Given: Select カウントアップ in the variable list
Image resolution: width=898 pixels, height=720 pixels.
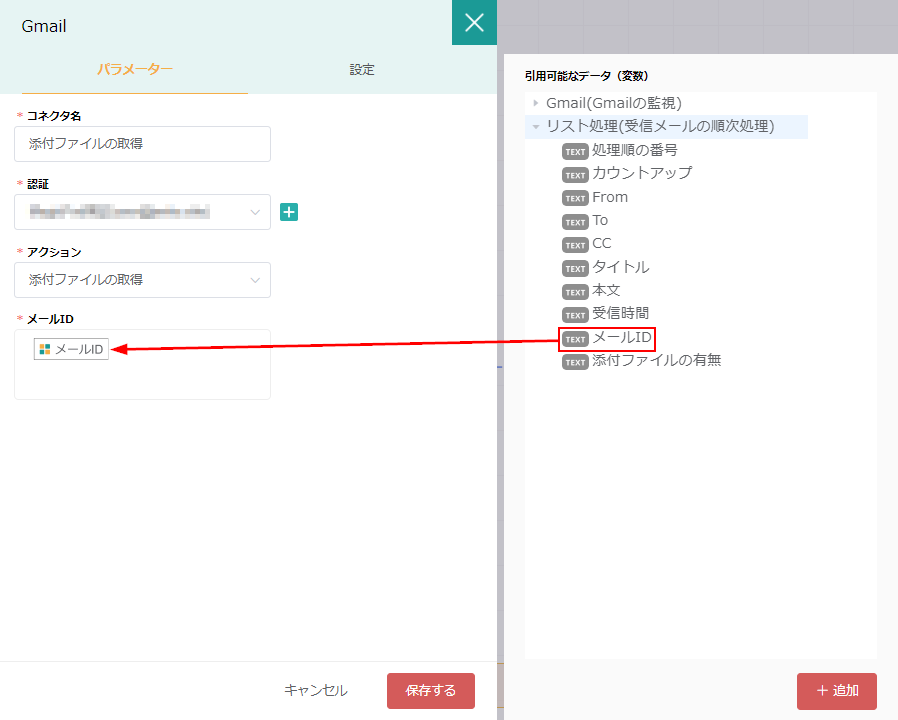Looking at the screenshot, I should pyautogui.click(x=642, y=173).
